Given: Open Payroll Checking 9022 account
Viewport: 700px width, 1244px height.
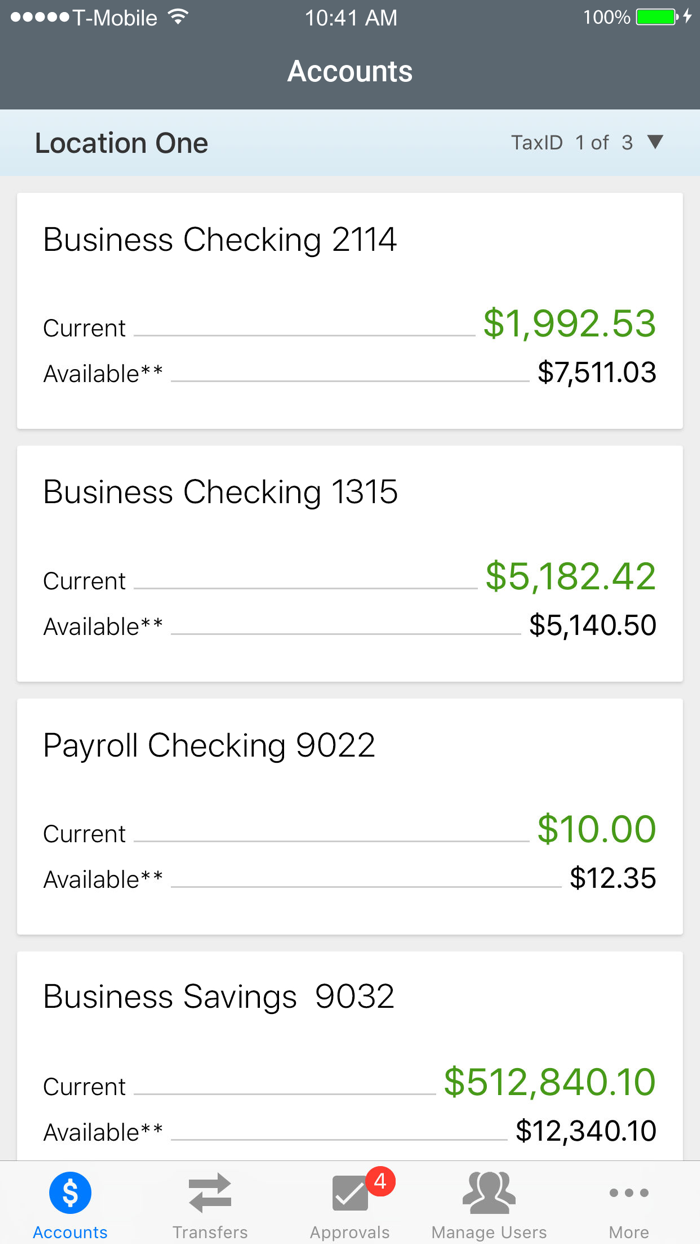Looking at the screenshot, I should tap(349, 810).
